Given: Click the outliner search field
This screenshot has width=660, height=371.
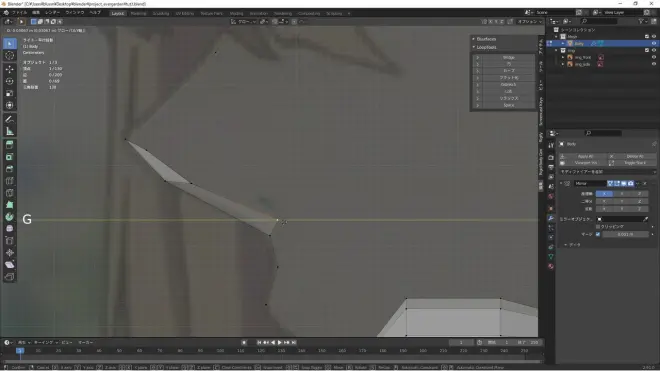Looking at the screenshot, I should tap(599, 21).
